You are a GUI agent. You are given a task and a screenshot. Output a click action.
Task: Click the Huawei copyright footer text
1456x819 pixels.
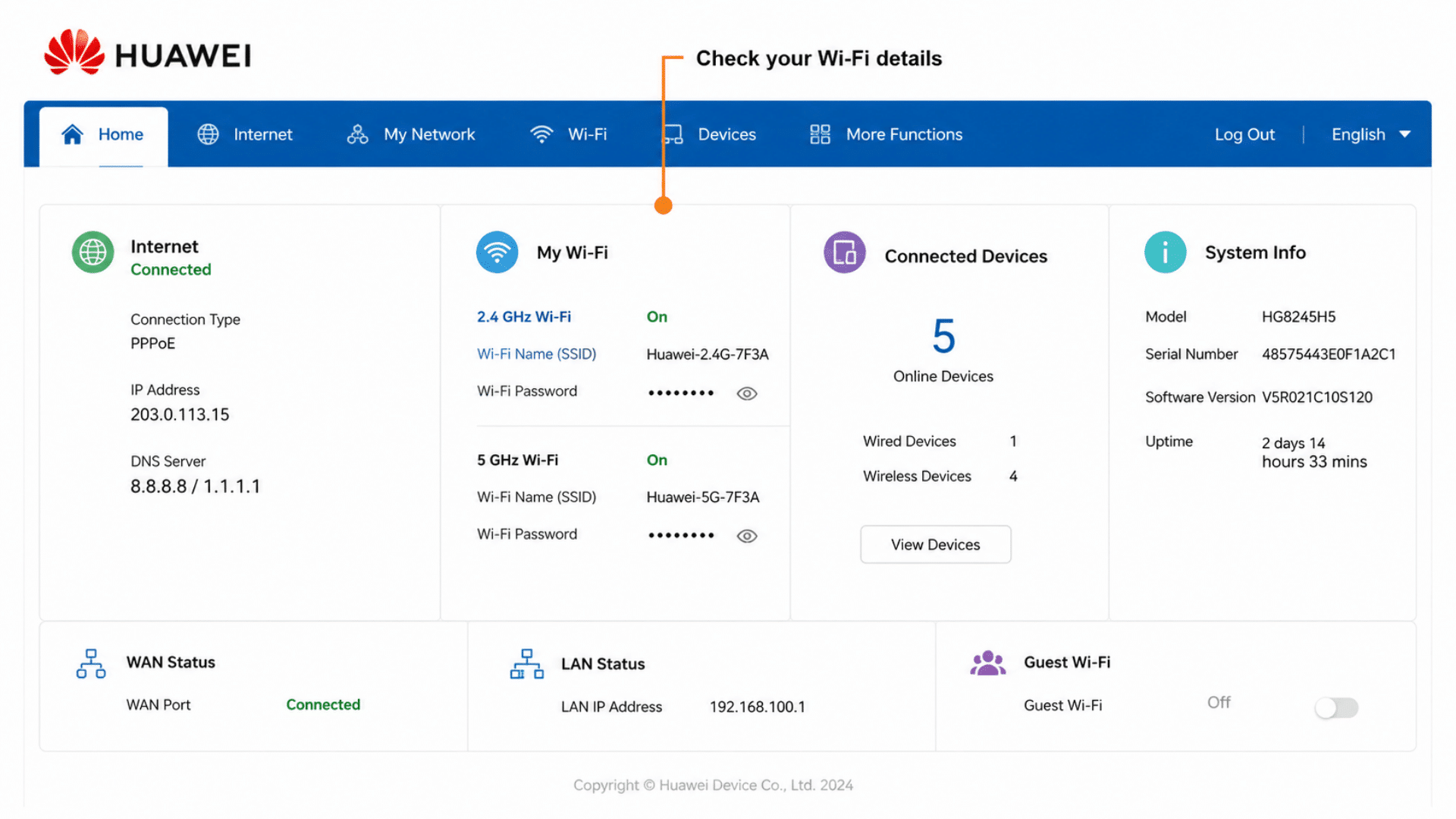(713, 785)
